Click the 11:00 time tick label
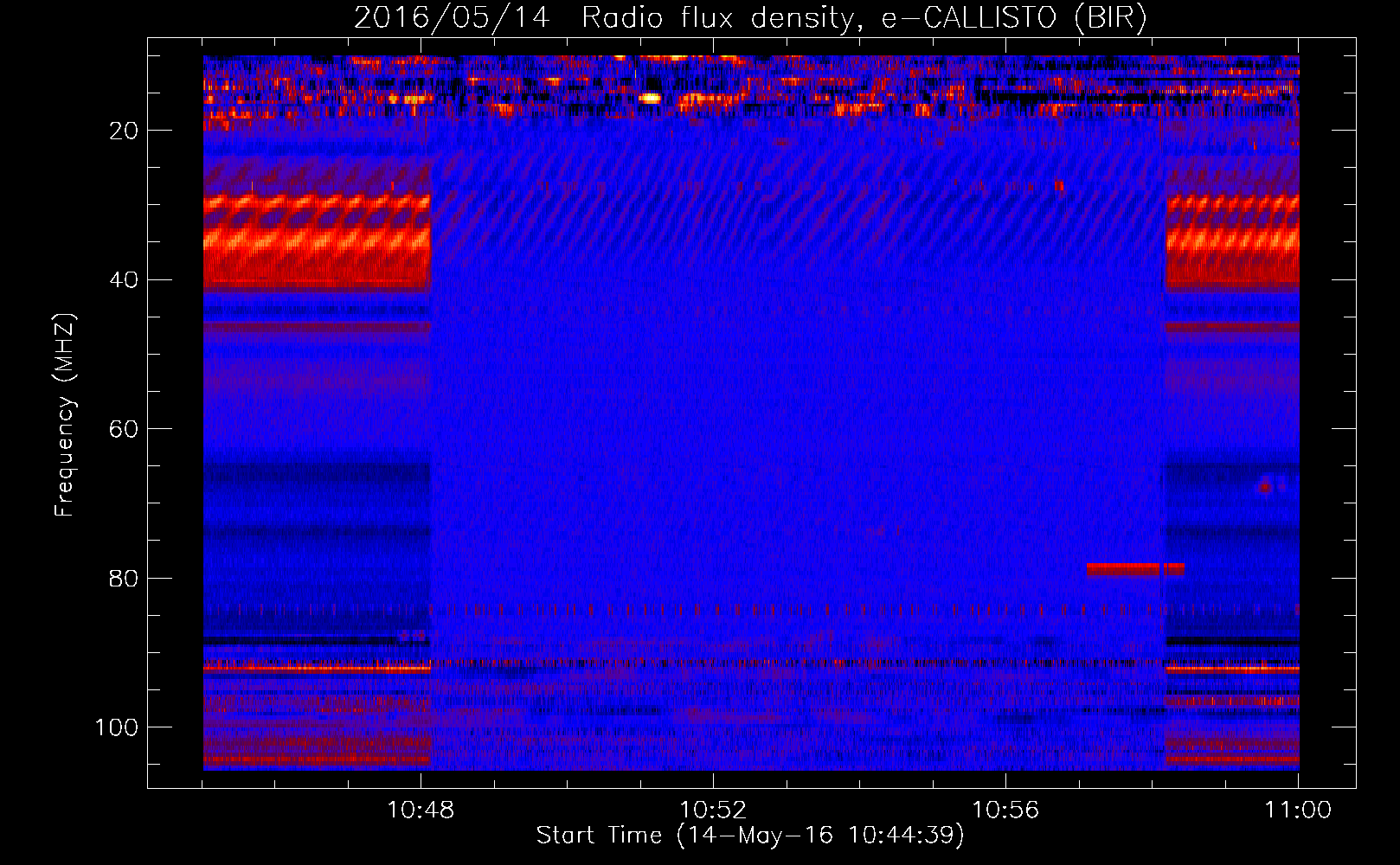1400x865 pixels. point(1298,811)
